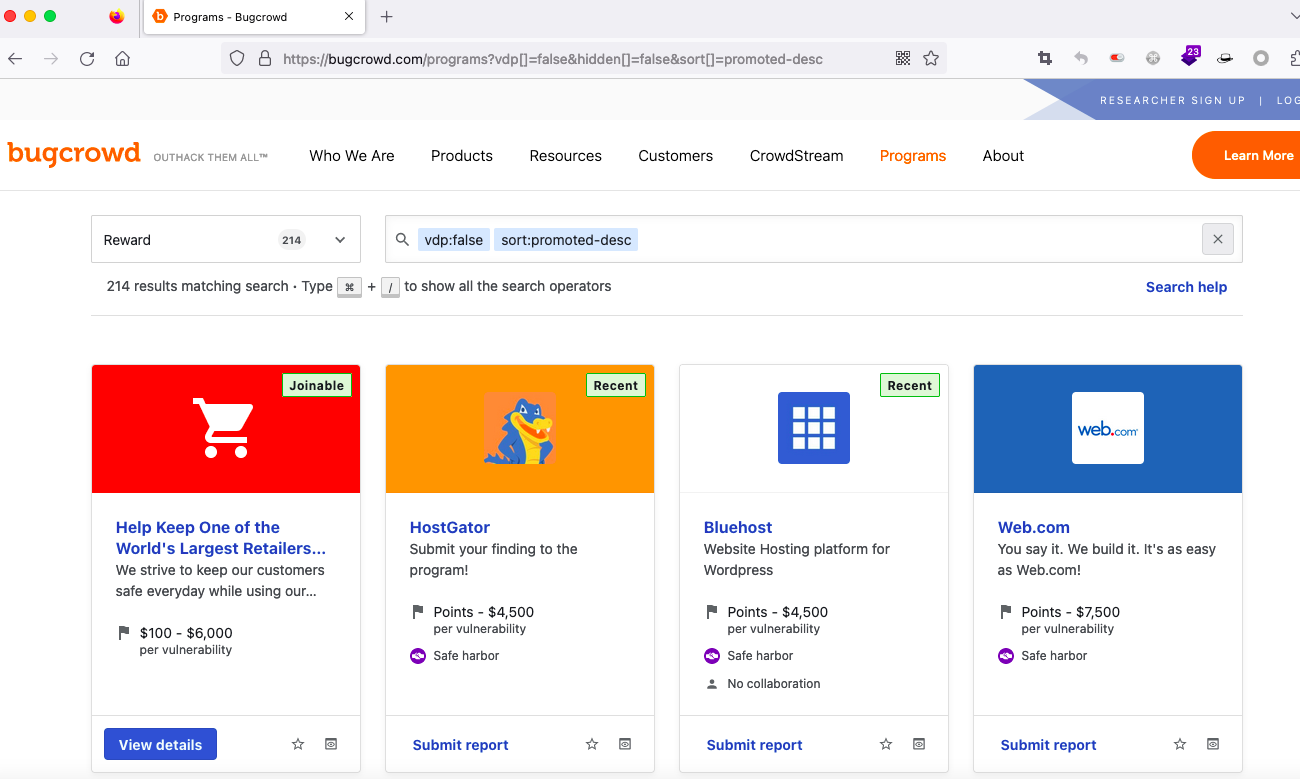Click the shopping cart logo image
This screenshot has height=779, width=1300.
(x=224, y=428)
